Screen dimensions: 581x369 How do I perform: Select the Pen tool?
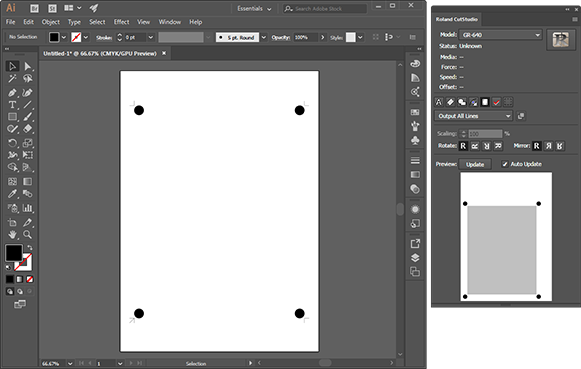coord(12,93)
